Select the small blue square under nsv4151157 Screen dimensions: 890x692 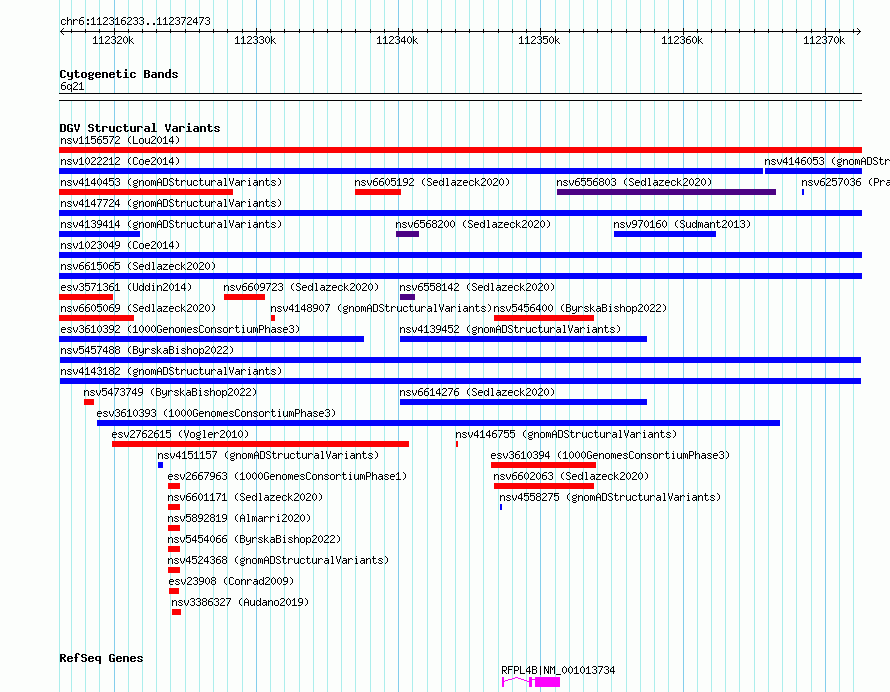click(x=161, y=465)
